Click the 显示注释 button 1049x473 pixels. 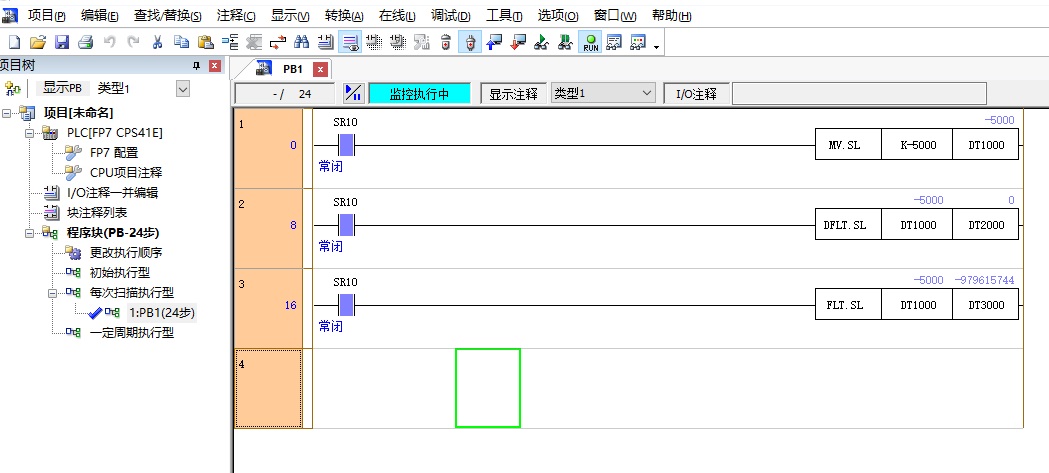point(513,94)
